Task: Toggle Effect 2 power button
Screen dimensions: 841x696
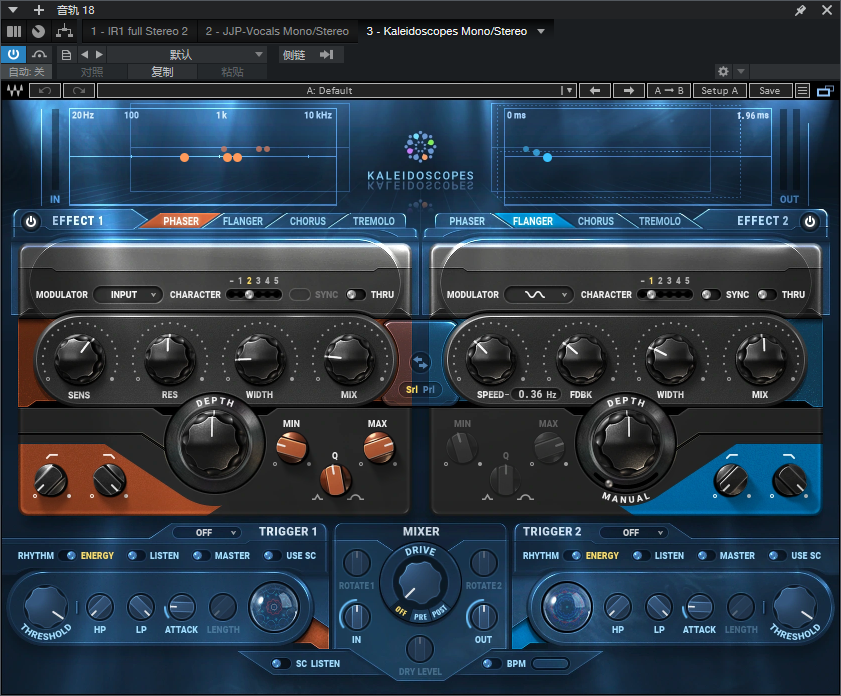Action: click(x=810, y=221)
